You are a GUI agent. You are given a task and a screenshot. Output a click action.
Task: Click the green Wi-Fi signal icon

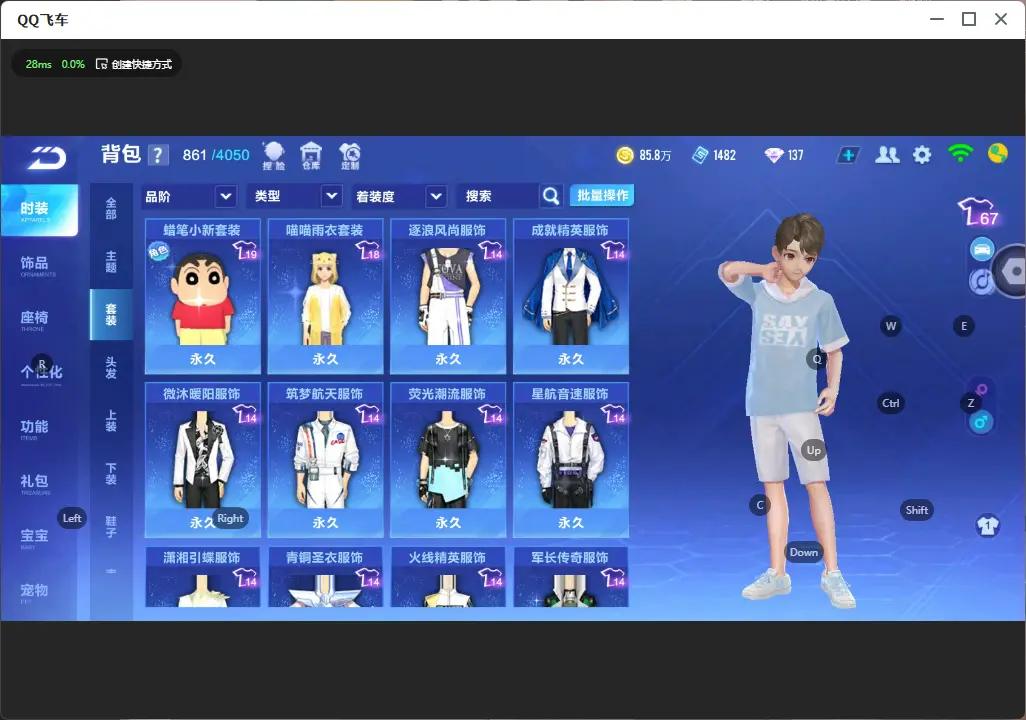960,154
